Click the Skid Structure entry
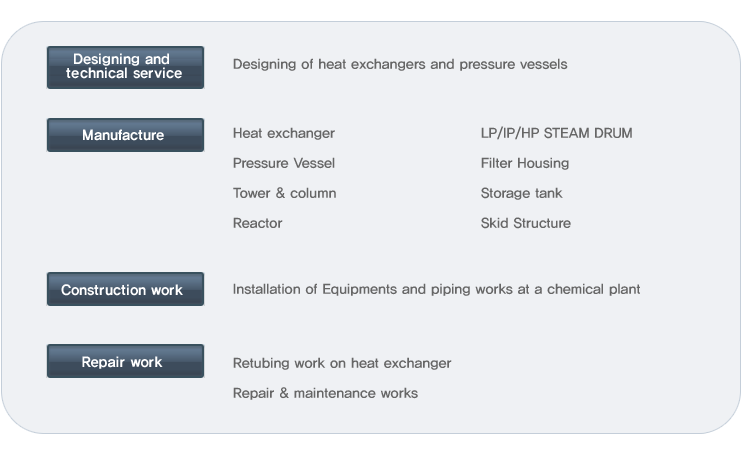 point(526,223)
